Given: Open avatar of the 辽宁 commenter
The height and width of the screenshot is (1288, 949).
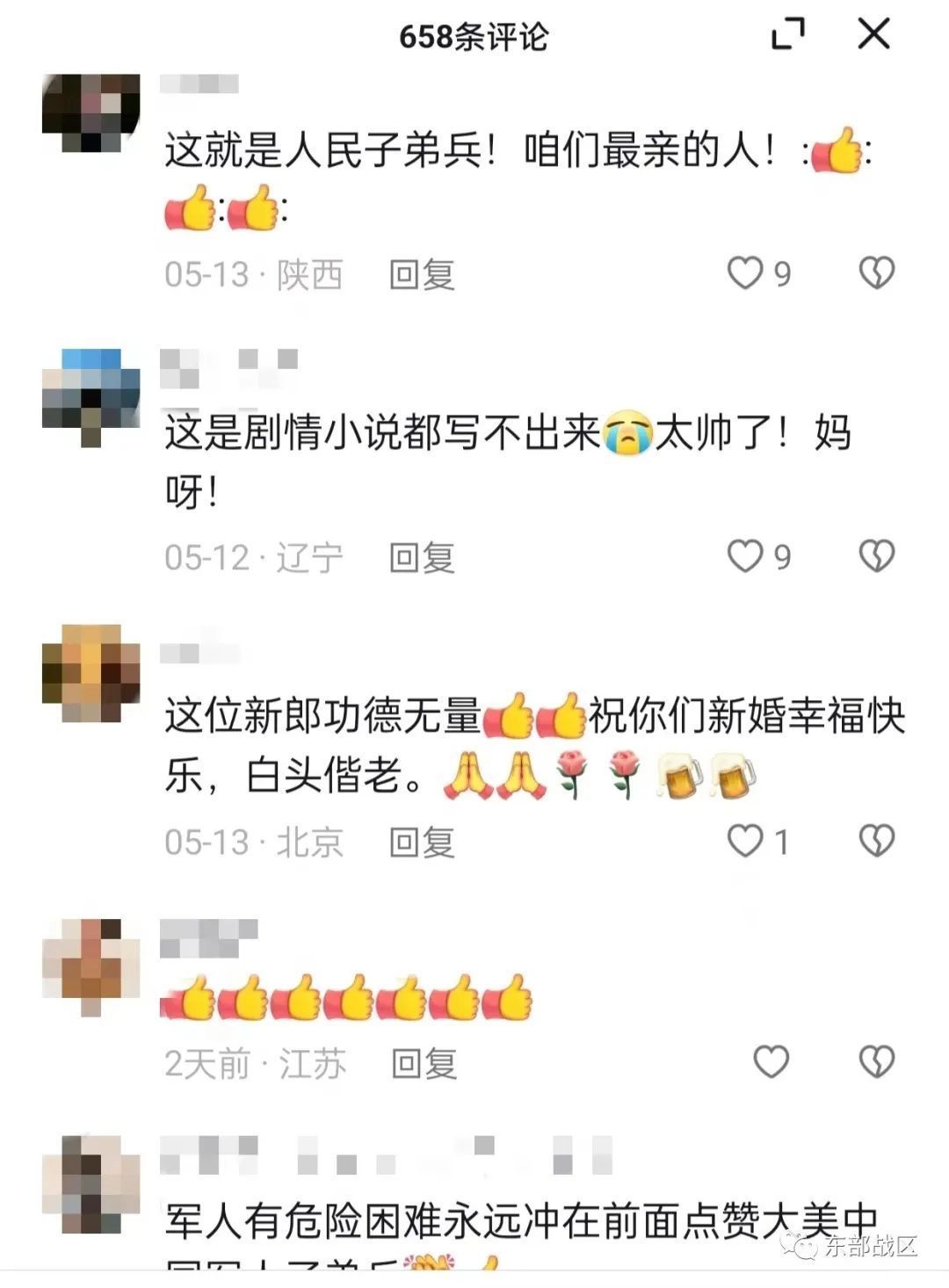Looking at the screenshot, I should [91, 397].
